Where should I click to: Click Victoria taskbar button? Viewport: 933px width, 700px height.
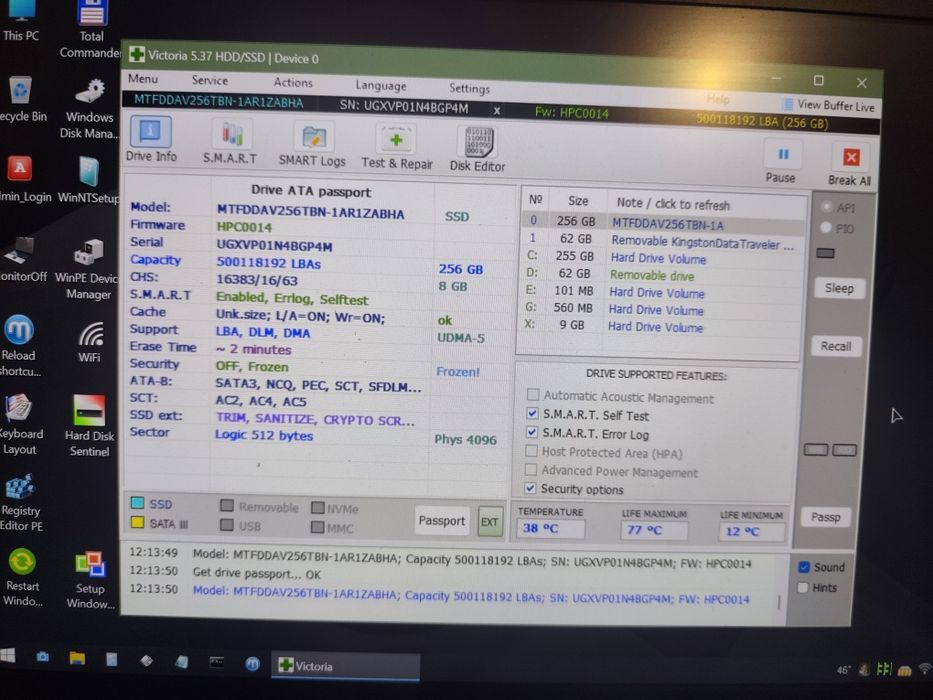click(x=346, y=665)
